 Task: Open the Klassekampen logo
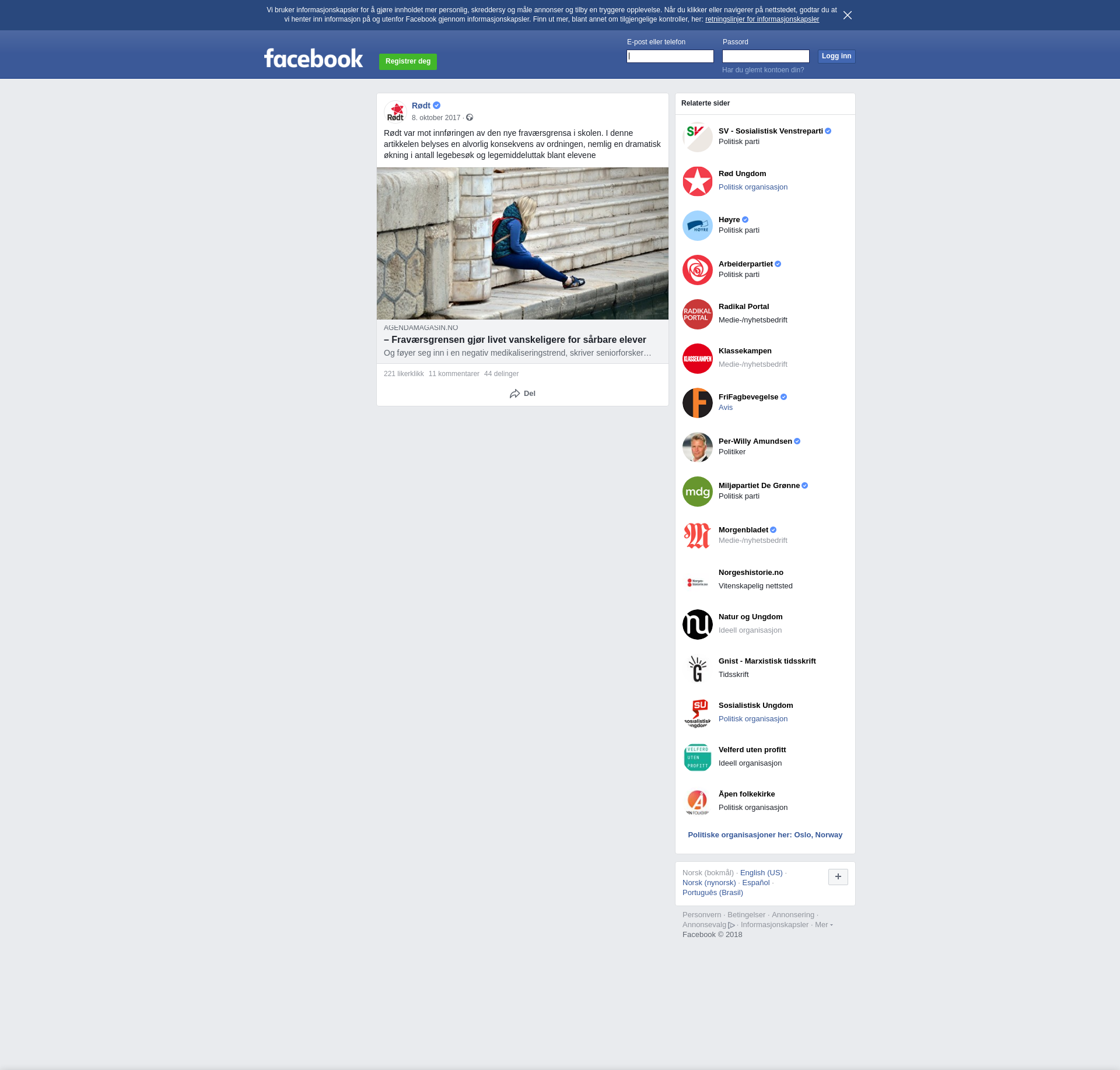698,359
